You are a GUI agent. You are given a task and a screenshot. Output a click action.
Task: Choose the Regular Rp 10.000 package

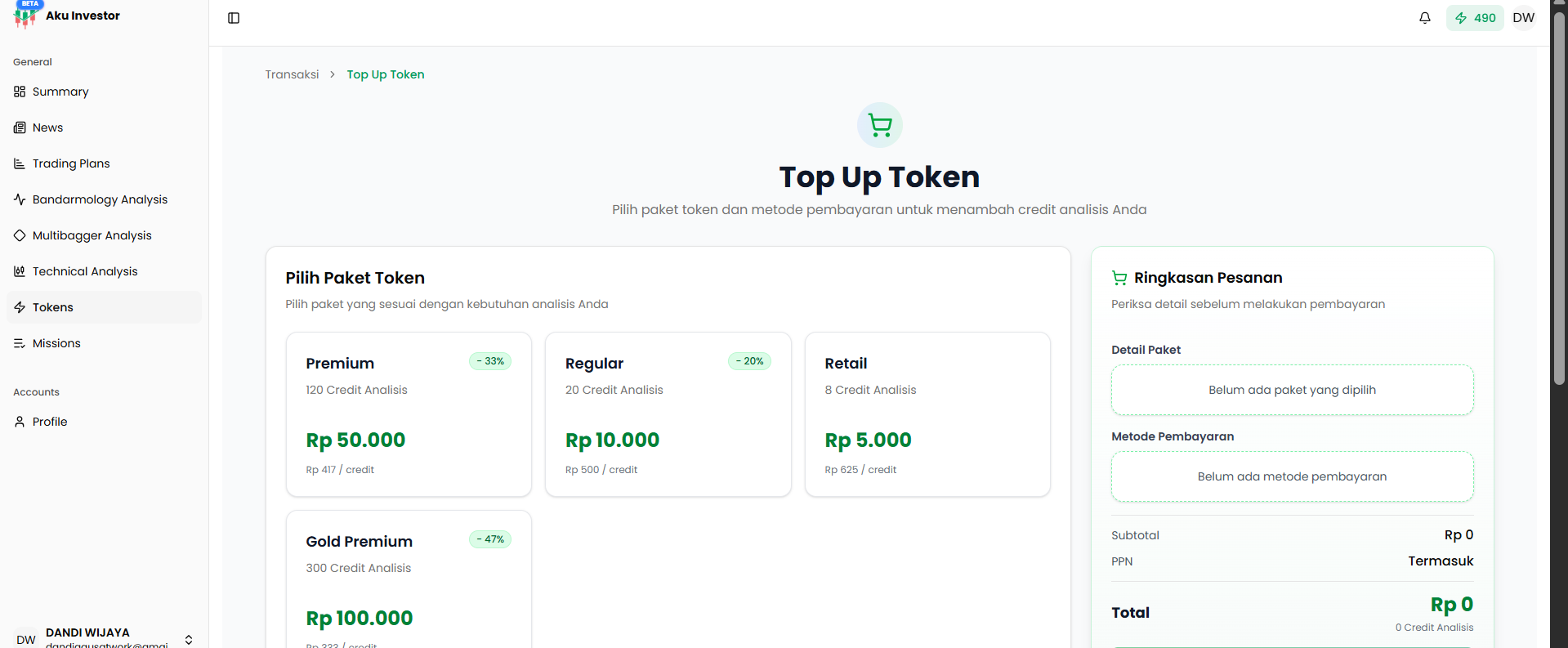pyautogui.click(x=668, y=413)
